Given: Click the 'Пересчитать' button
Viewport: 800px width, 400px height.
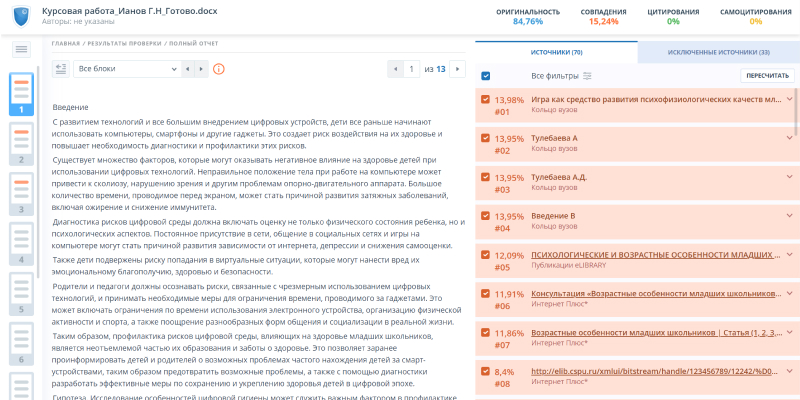Looking at the screenshot, I should click(x=767, y=76).
